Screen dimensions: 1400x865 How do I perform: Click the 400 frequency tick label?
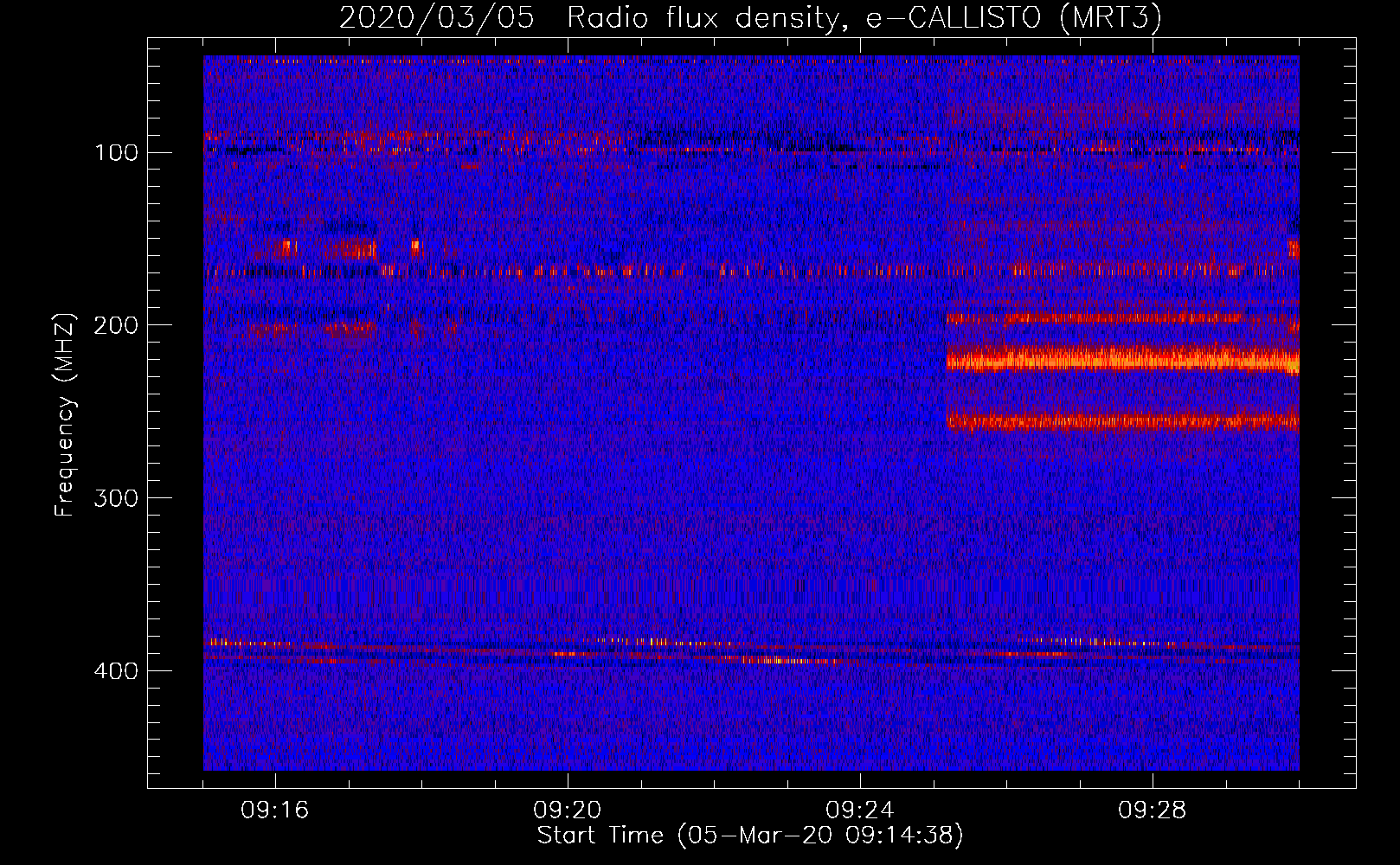pyautogui.click(x=117, y=671)
